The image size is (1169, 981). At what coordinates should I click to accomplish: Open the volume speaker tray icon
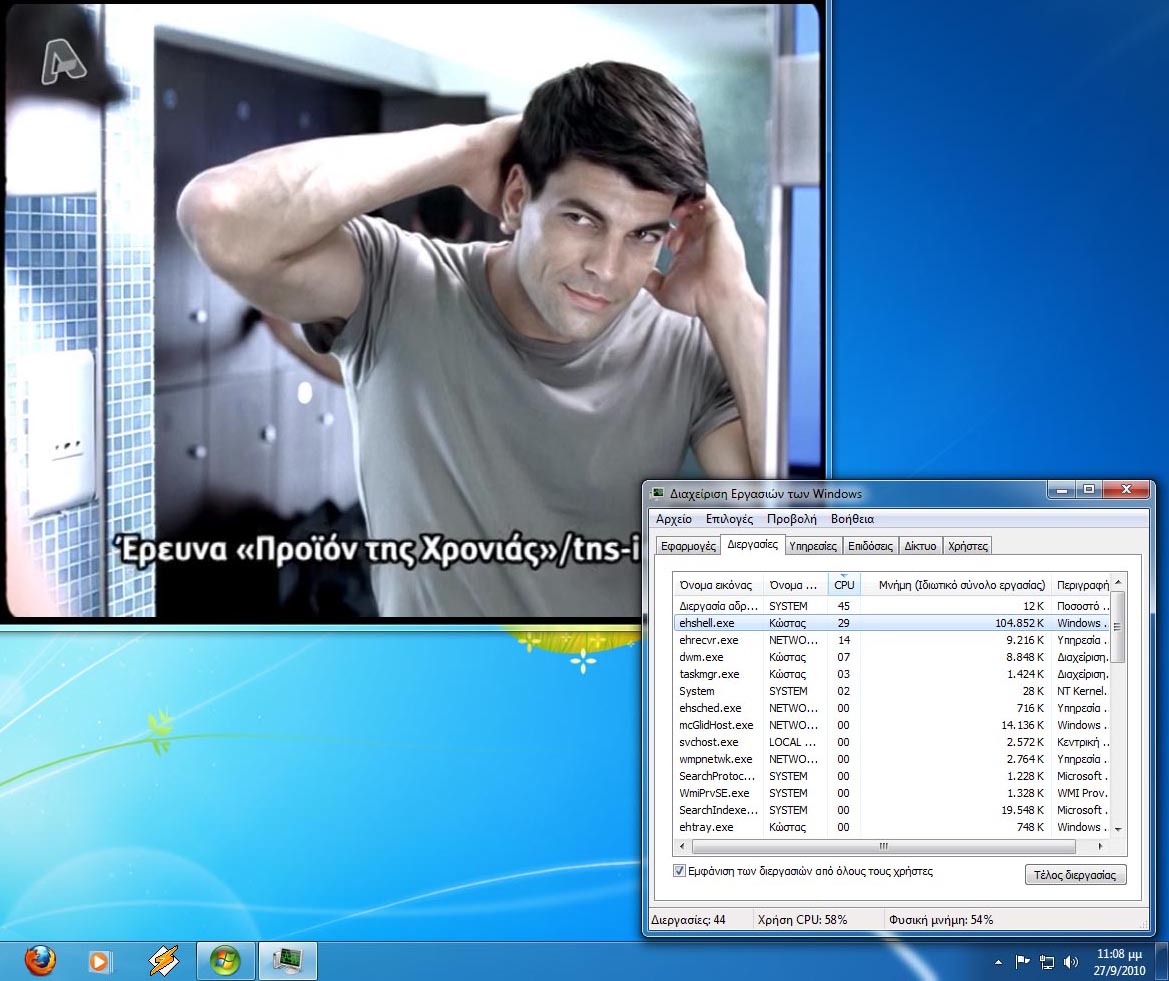coord(1071,962)
